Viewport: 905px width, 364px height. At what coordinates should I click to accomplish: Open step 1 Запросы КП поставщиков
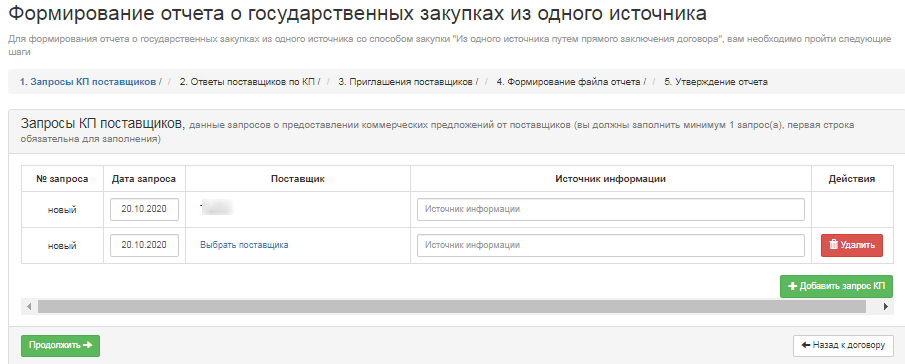pyautogui.click(x=88, y=82)
